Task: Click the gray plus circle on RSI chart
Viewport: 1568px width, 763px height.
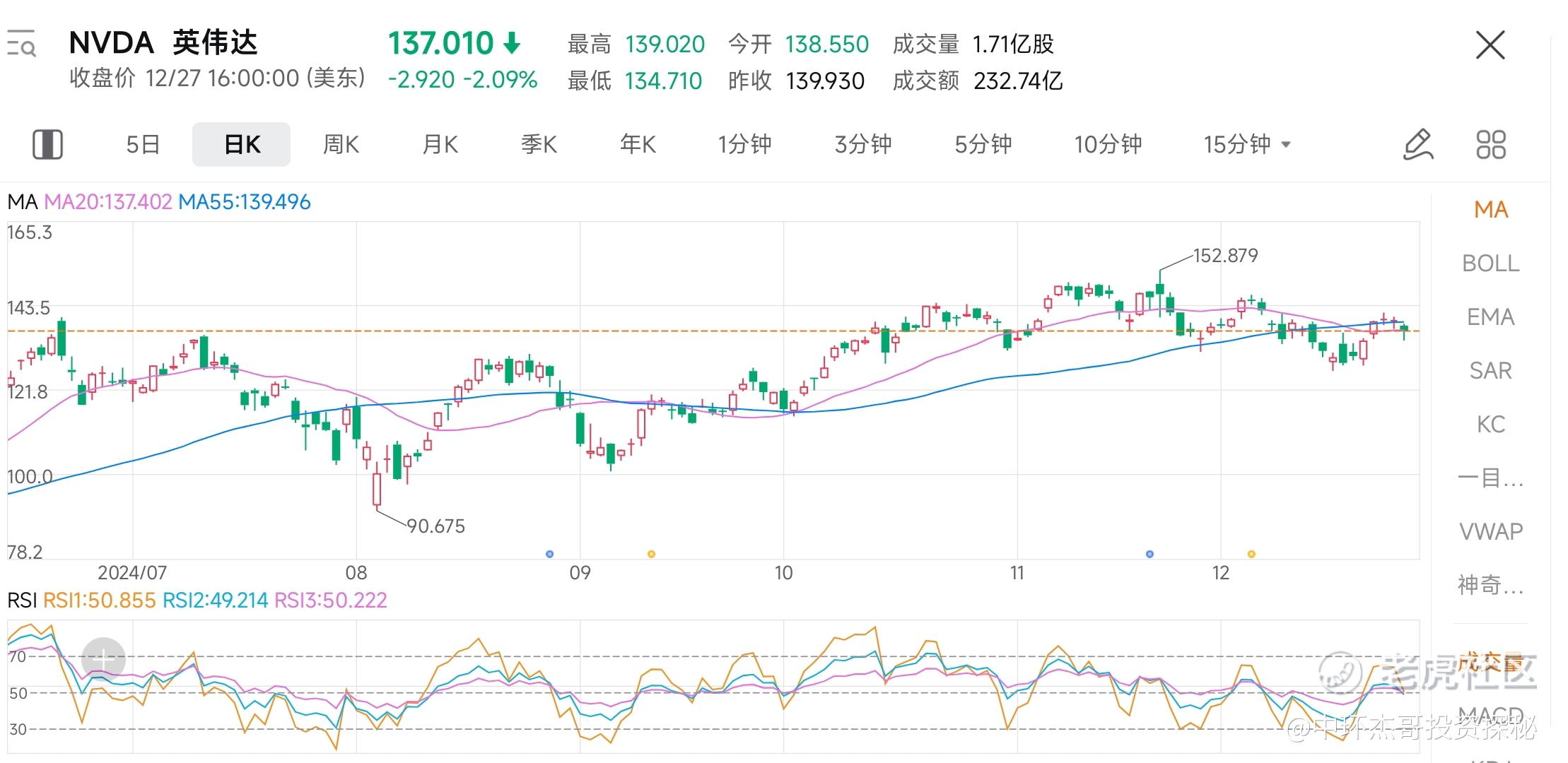Action: click(x=103, y=660)
